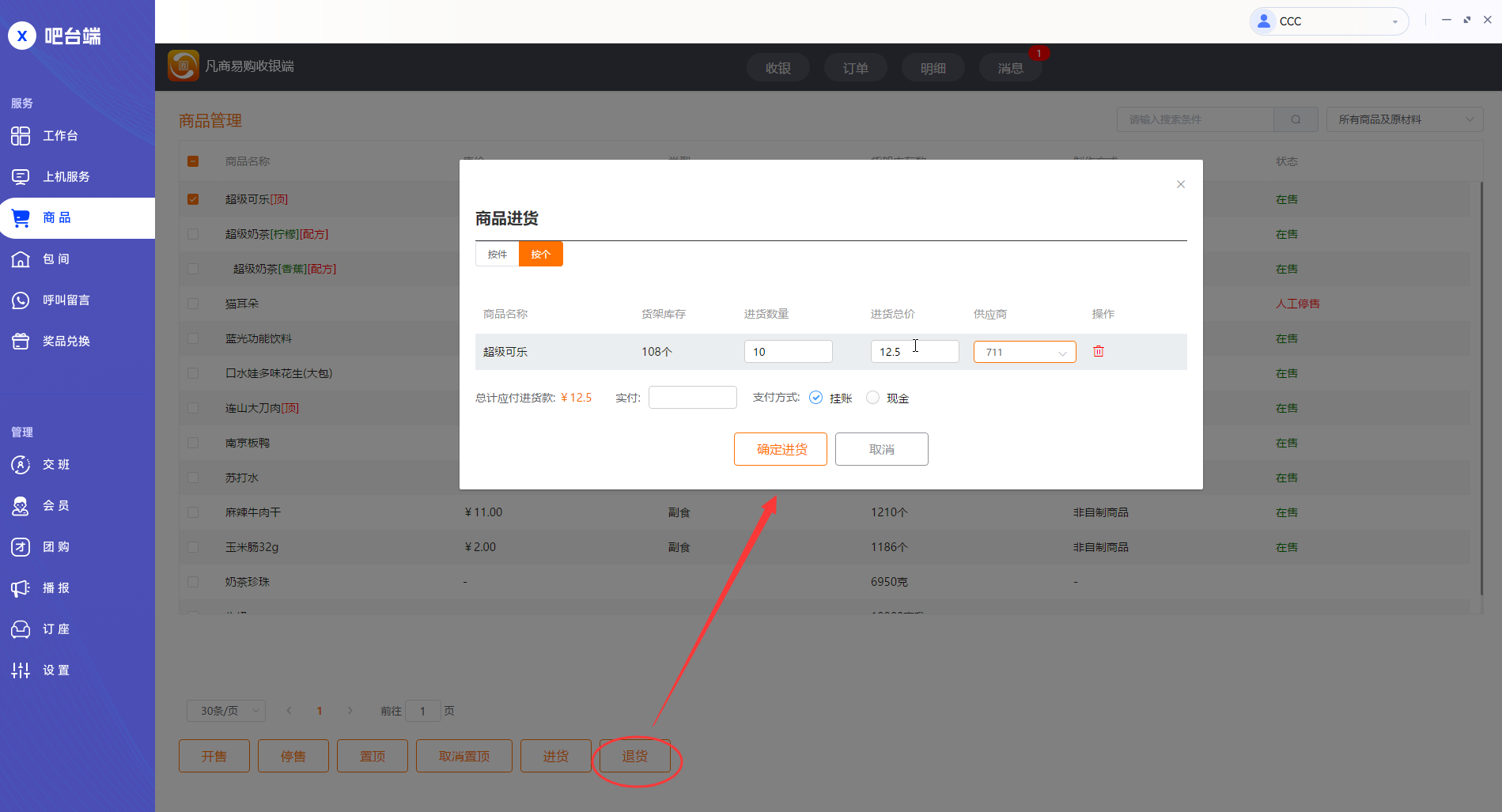Switch to the 按个 tab

click(x=540, y=254)
